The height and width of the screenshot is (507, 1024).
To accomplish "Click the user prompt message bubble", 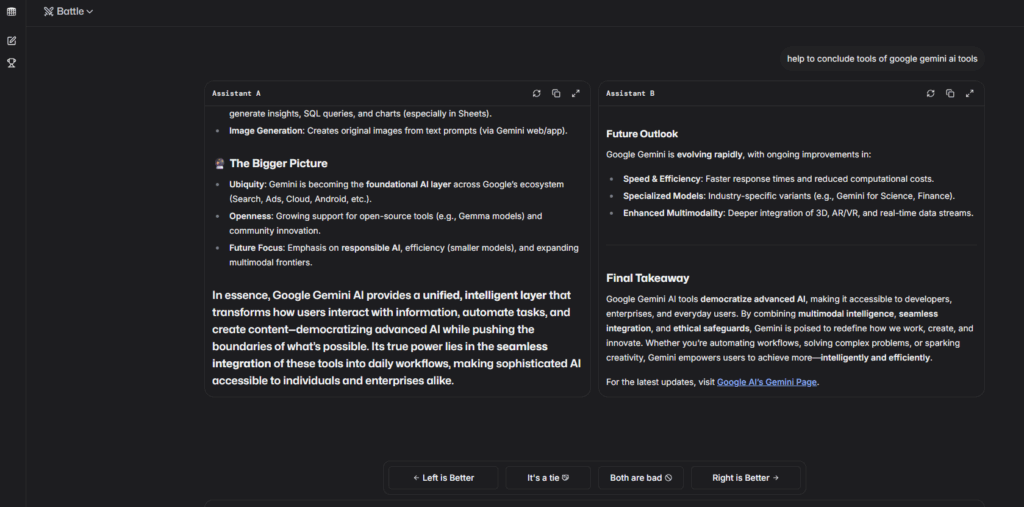I will tap(882, 59).
